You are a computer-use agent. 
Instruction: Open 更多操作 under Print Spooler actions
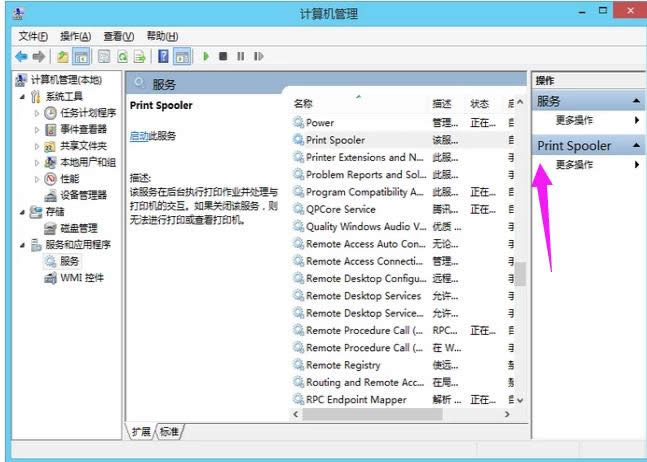click(x=574, y=165)
